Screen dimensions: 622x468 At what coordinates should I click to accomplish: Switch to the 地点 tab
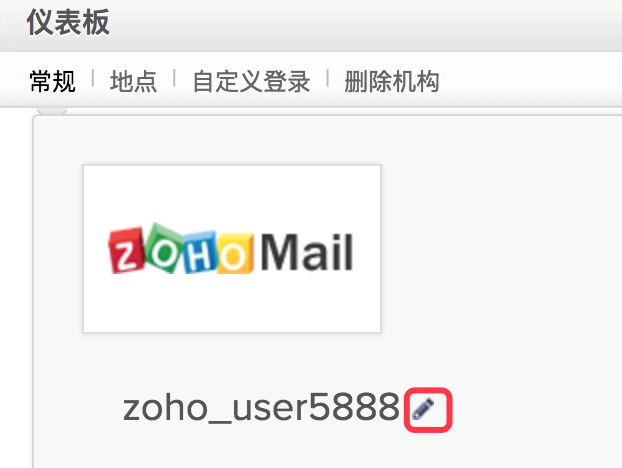click(133, 81)
